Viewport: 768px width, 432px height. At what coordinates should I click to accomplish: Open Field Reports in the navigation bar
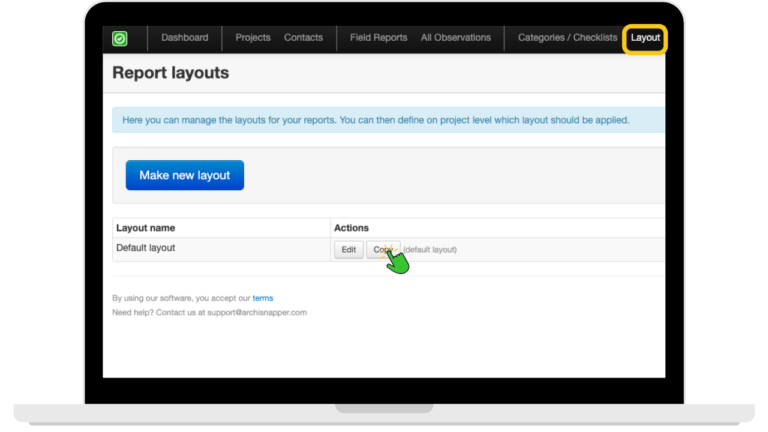[379, 38]
